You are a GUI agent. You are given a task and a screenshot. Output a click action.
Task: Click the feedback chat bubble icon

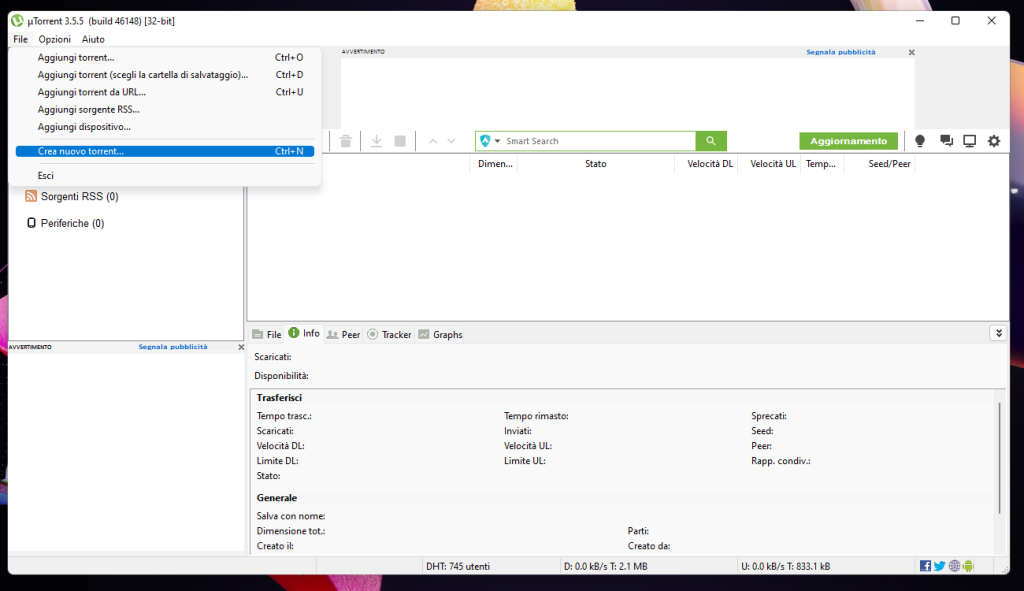pyautogui.click(x=945, y=141)
